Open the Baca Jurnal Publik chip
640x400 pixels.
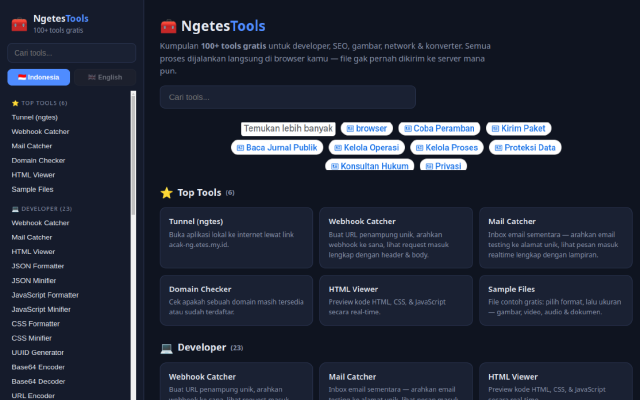(277, 148)
